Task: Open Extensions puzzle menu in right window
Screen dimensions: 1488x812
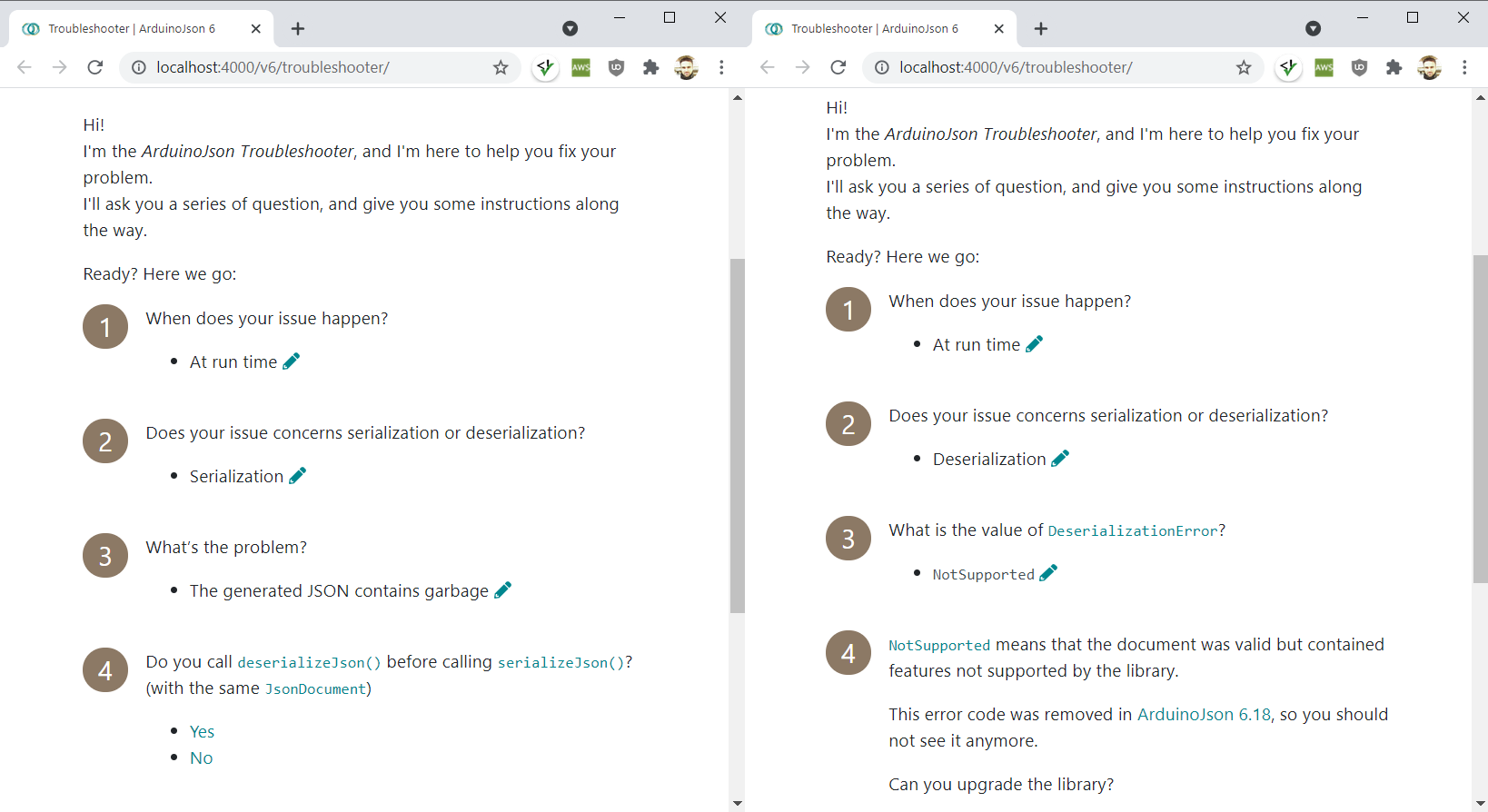Action: 1394,67
